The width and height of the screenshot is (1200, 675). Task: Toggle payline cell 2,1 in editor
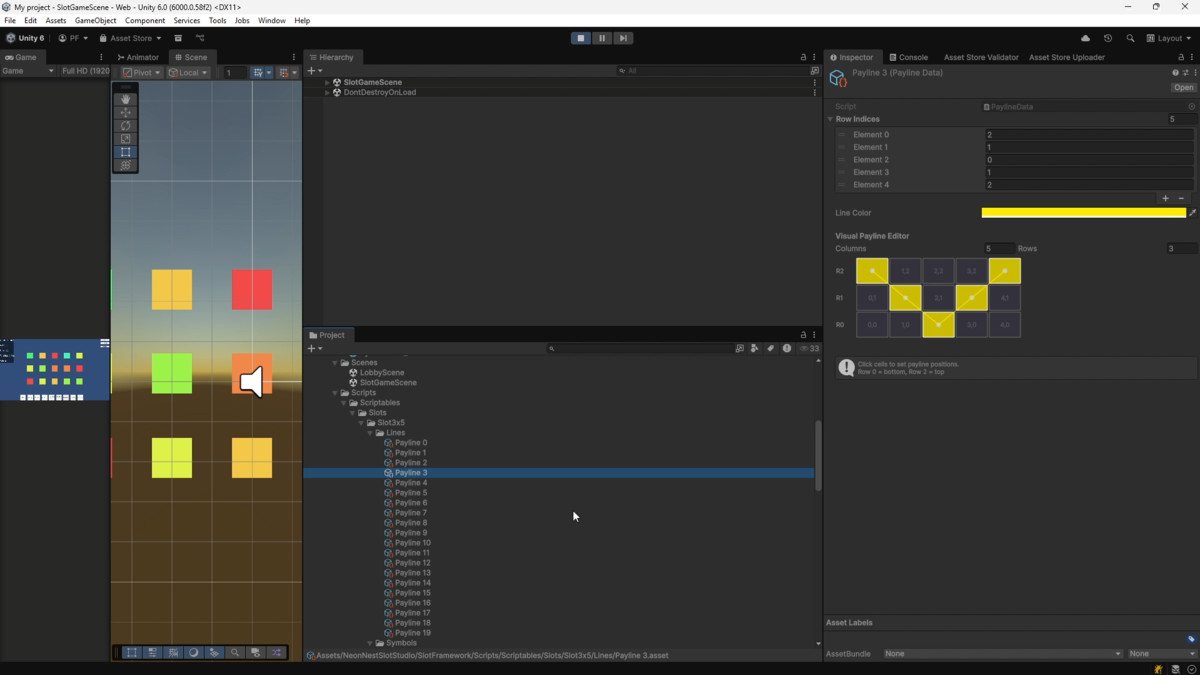938,298
